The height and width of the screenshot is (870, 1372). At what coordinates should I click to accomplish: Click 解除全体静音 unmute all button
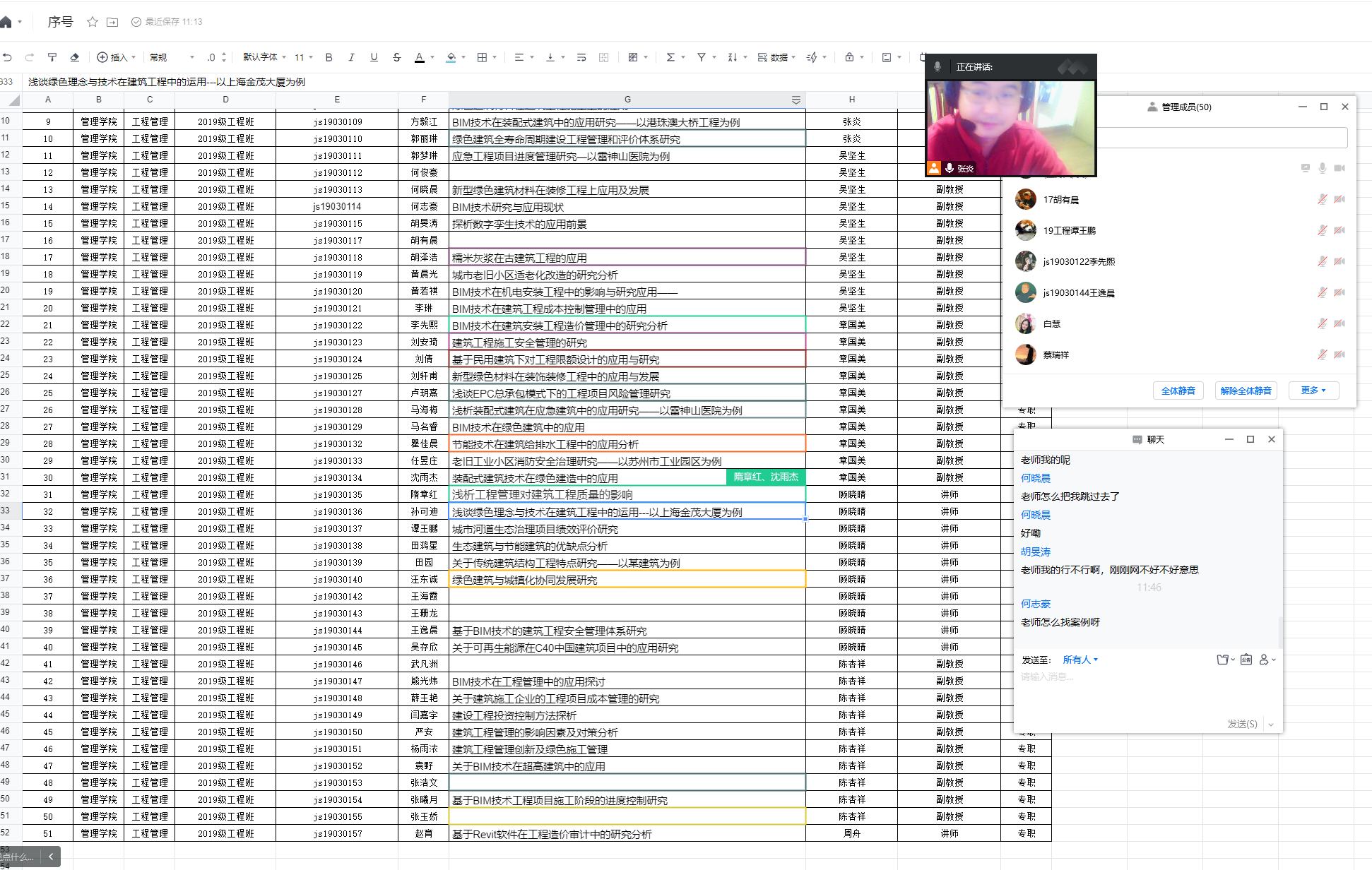(x=1246, y=391)
